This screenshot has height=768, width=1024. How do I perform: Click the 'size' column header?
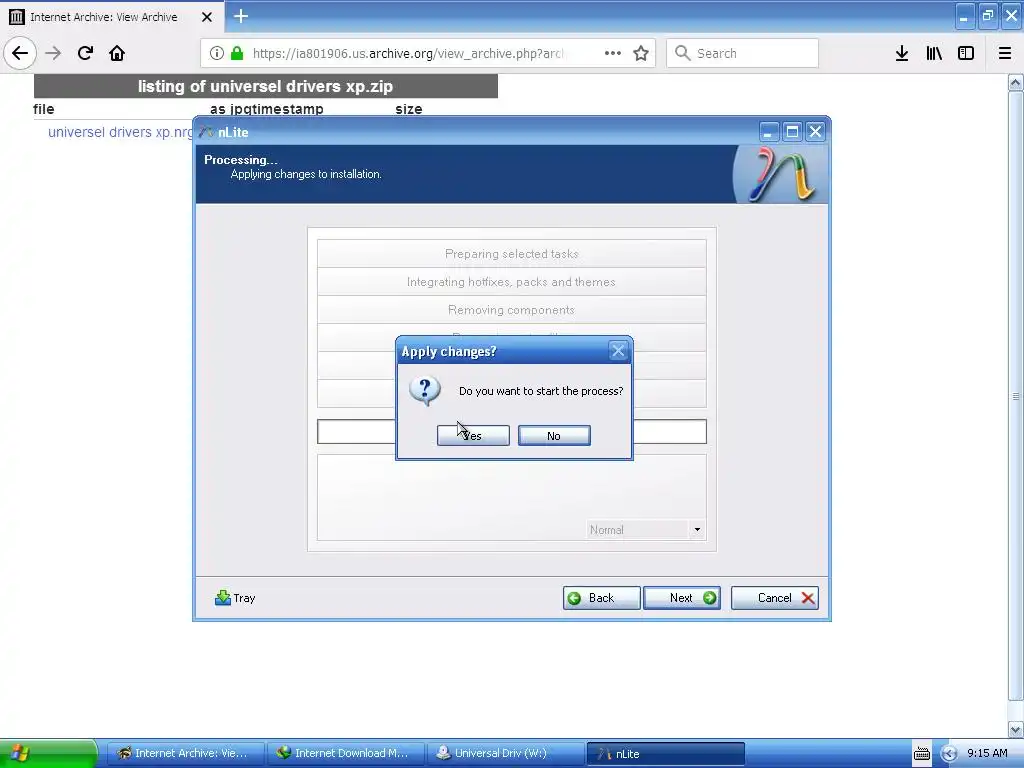(x=409, y=109)
